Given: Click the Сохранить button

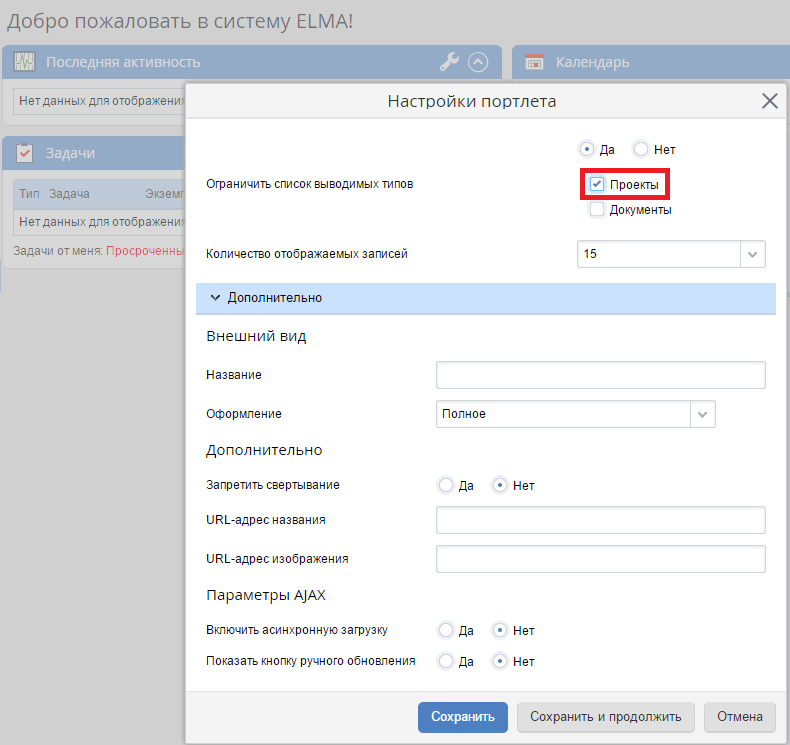Looking at the screenshot, I should click(463, 717).
